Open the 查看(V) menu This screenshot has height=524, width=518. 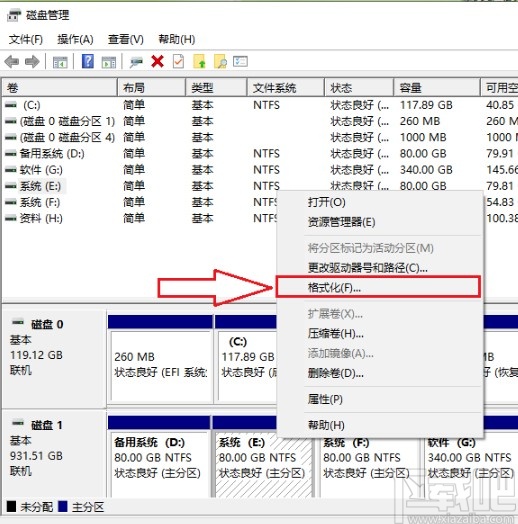pos(126,39)
